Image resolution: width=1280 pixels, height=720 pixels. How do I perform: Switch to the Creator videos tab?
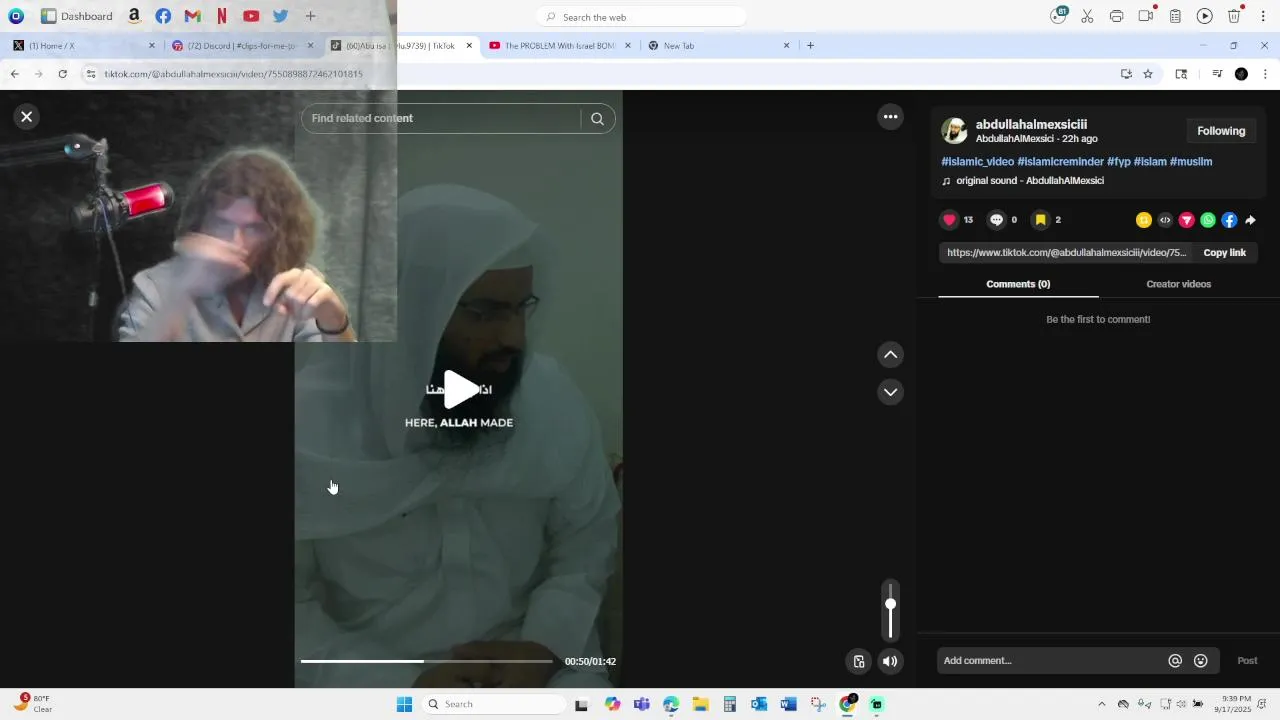click(x=1178, y=284)
